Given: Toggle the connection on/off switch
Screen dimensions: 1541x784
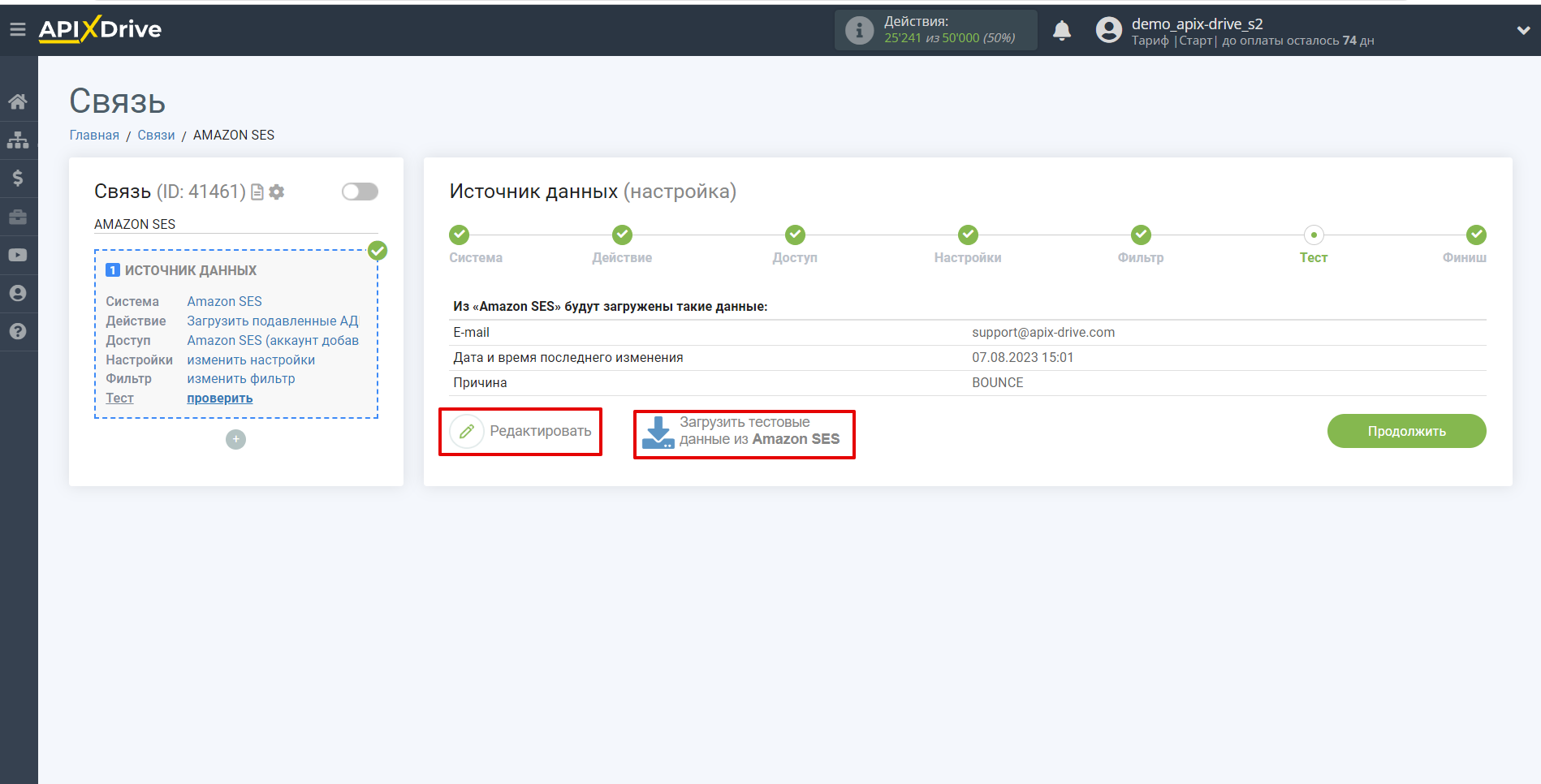Looking at the screenshot, I should [360, 192].
